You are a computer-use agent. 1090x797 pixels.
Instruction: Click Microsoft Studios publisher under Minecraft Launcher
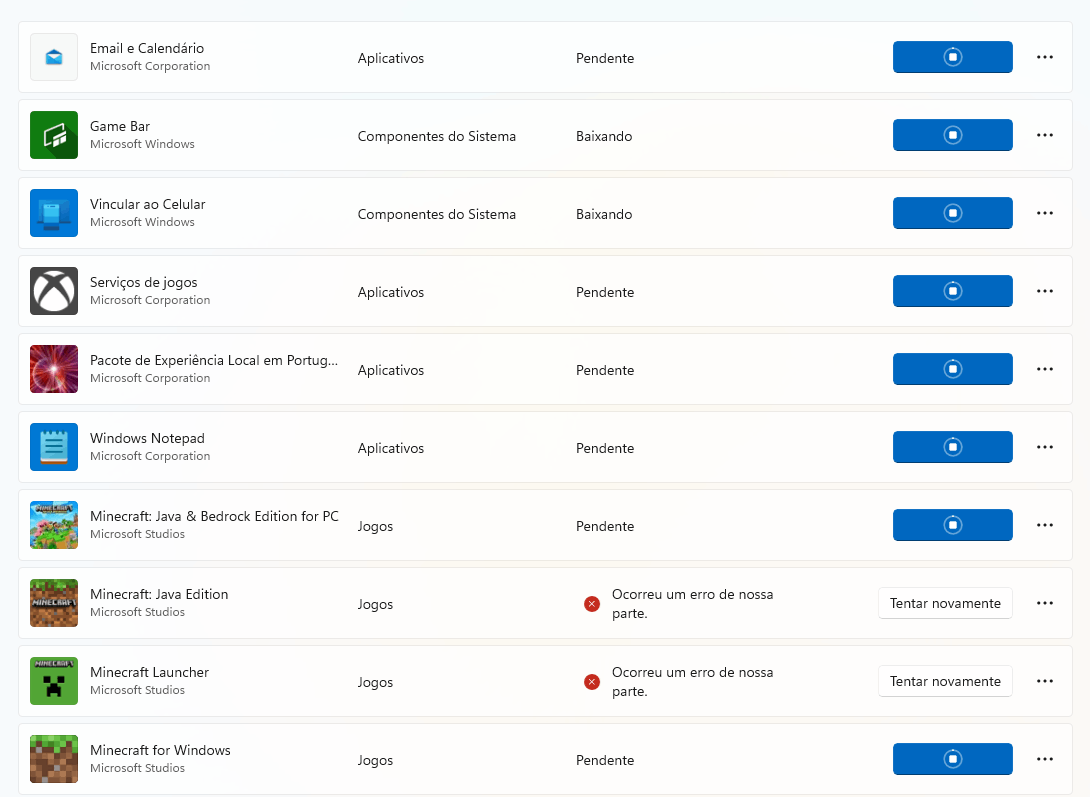[x=137, y=690]
